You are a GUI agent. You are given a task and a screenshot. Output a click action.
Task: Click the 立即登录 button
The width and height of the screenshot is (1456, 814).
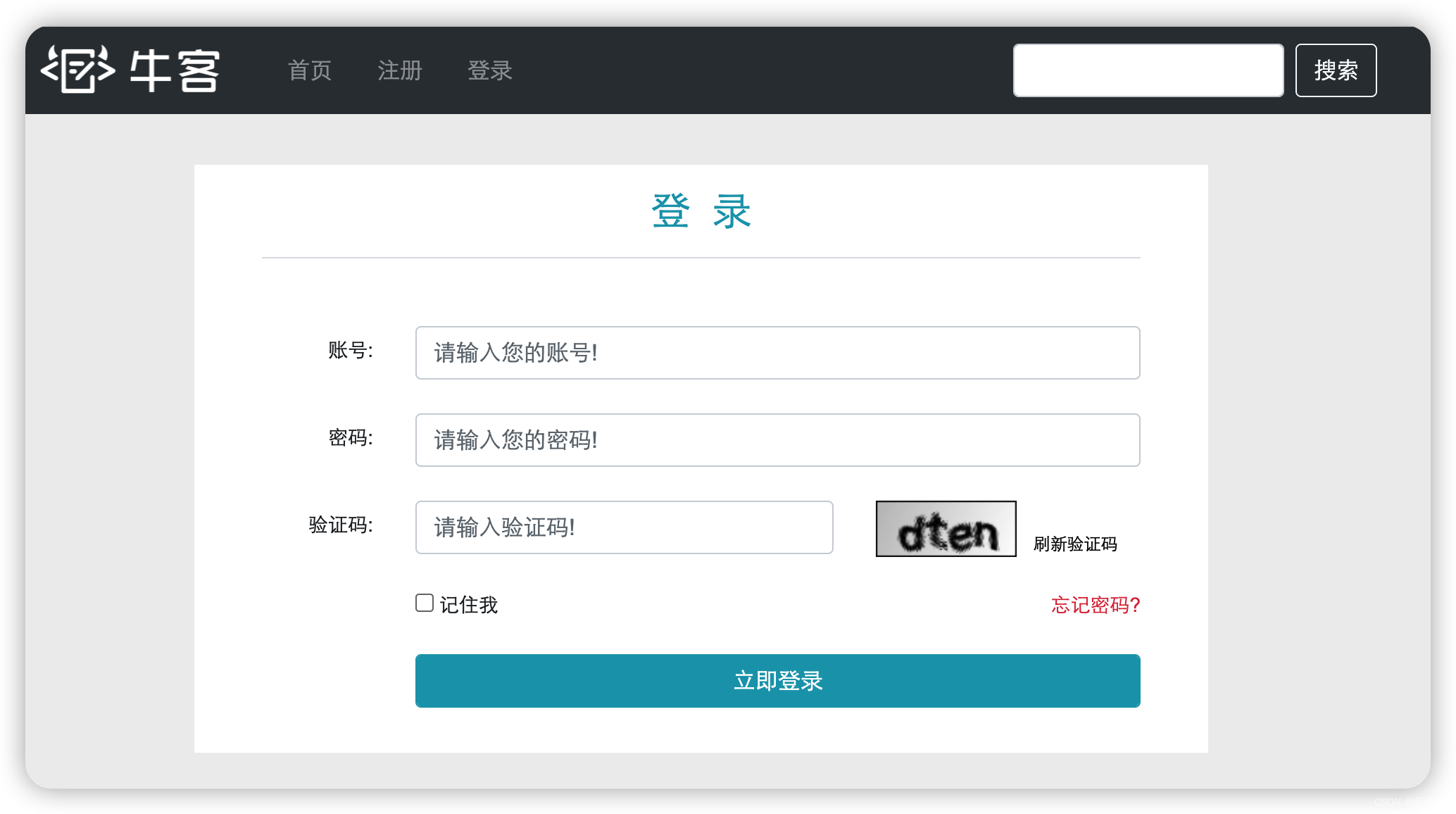[778, 681]
